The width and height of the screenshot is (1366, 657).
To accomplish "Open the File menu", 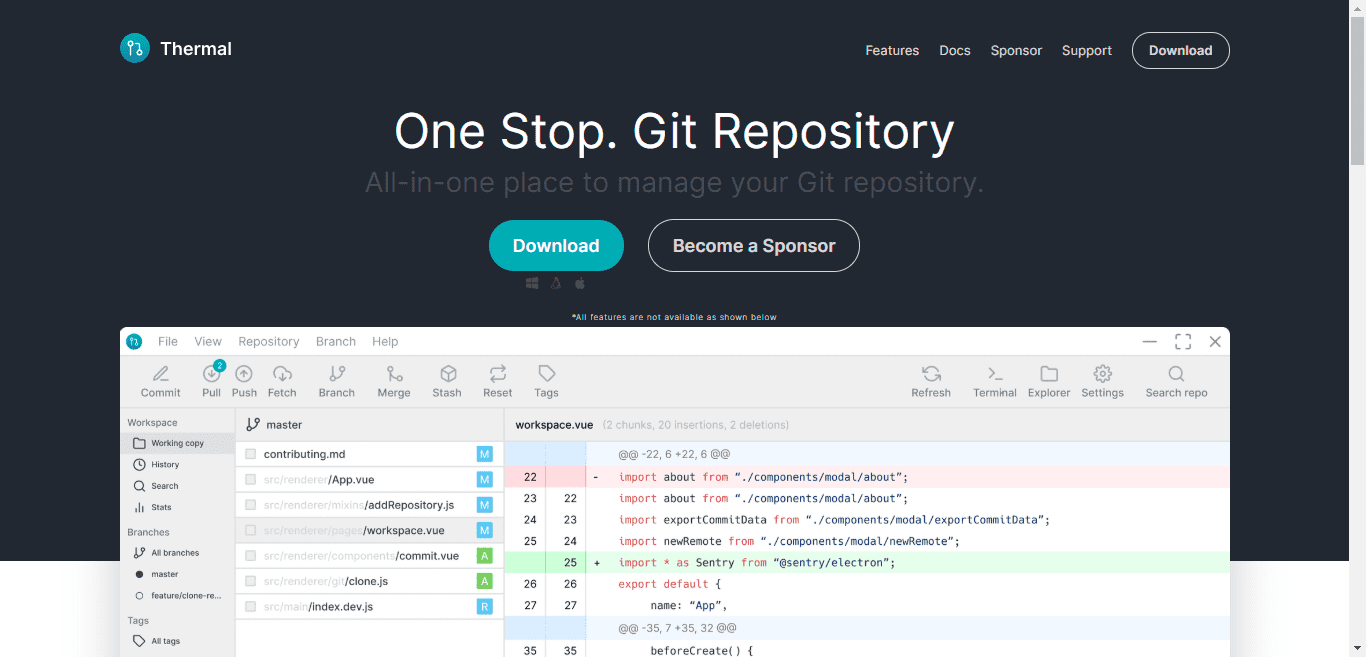I will tap(168, 341).
